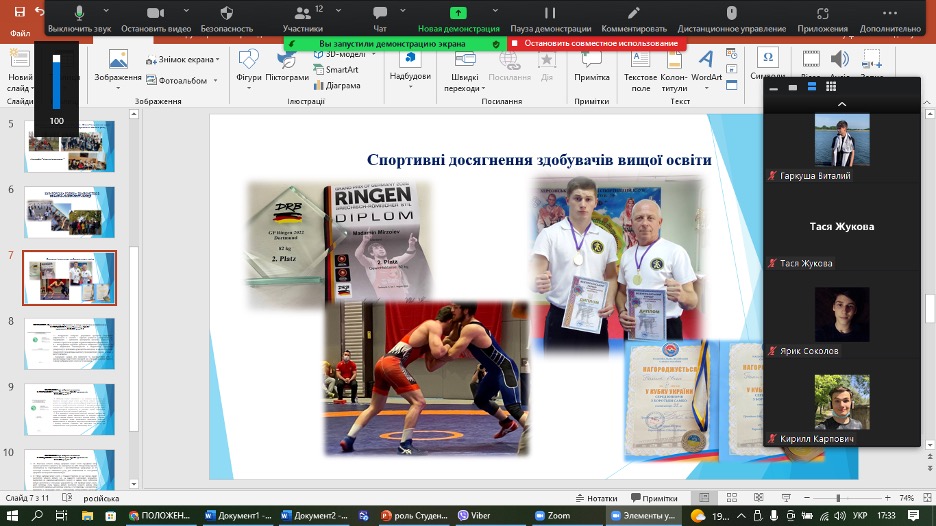Screen dimensions: 936x526
Task: Switch to Slide Sorter view
Action: (732, 498)
